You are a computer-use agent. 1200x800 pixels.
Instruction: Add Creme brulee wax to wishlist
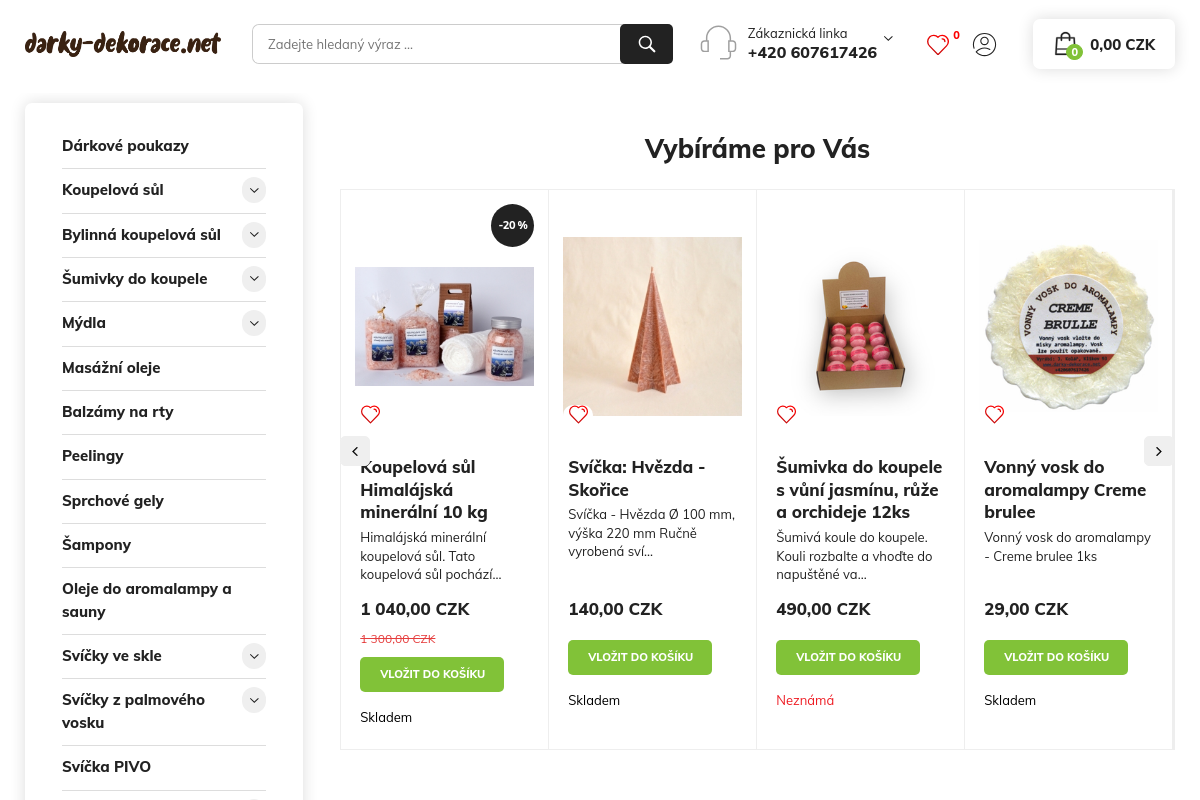994,414
